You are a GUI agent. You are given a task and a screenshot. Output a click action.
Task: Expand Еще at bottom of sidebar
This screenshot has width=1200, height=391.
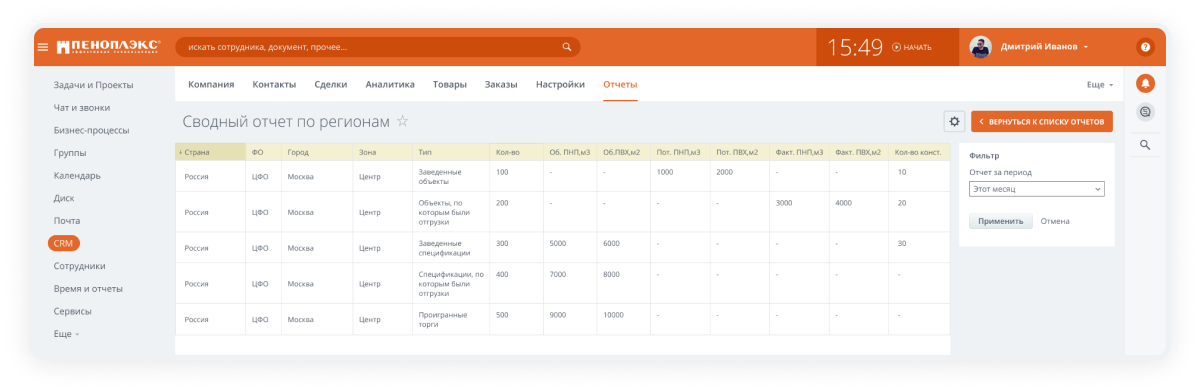tap(66, 334)
